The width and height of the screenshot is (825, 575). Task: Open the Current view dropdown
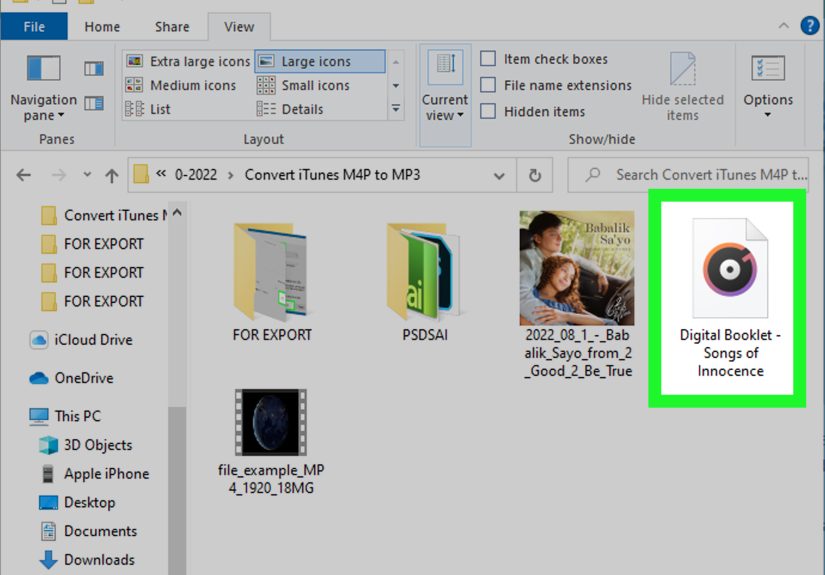click(x=445, y=95)
